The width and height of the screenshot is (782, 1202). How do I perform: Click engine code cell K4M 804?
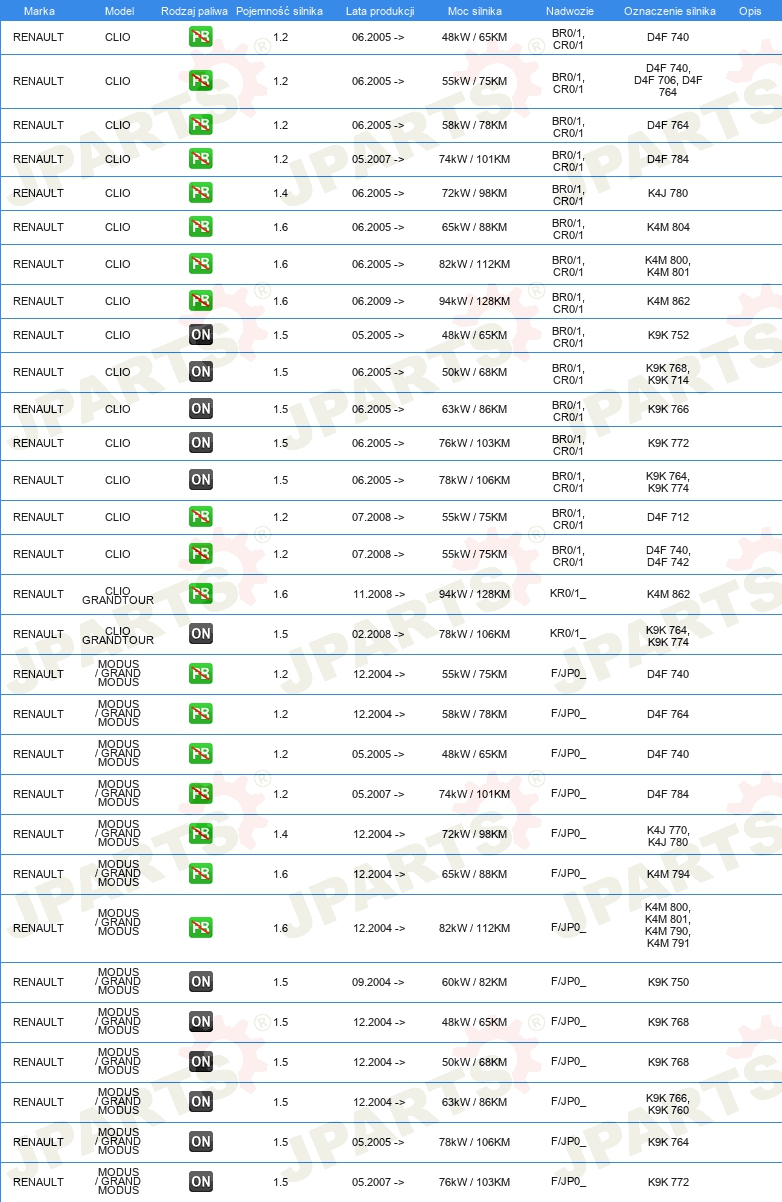[x=668, y=227]
